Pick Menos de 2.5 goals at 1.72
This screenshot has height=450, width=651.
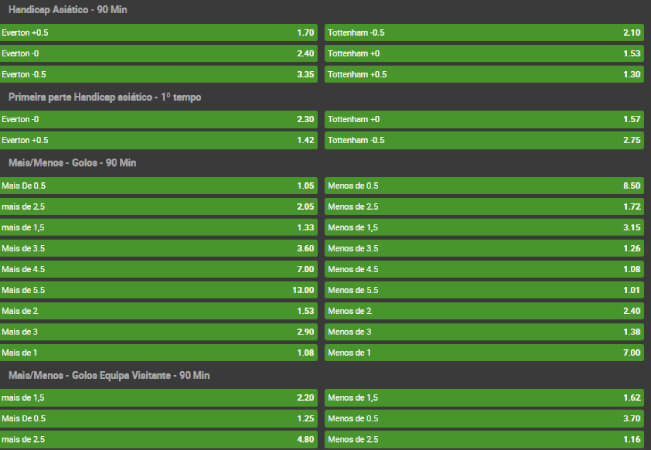(484, 207)
